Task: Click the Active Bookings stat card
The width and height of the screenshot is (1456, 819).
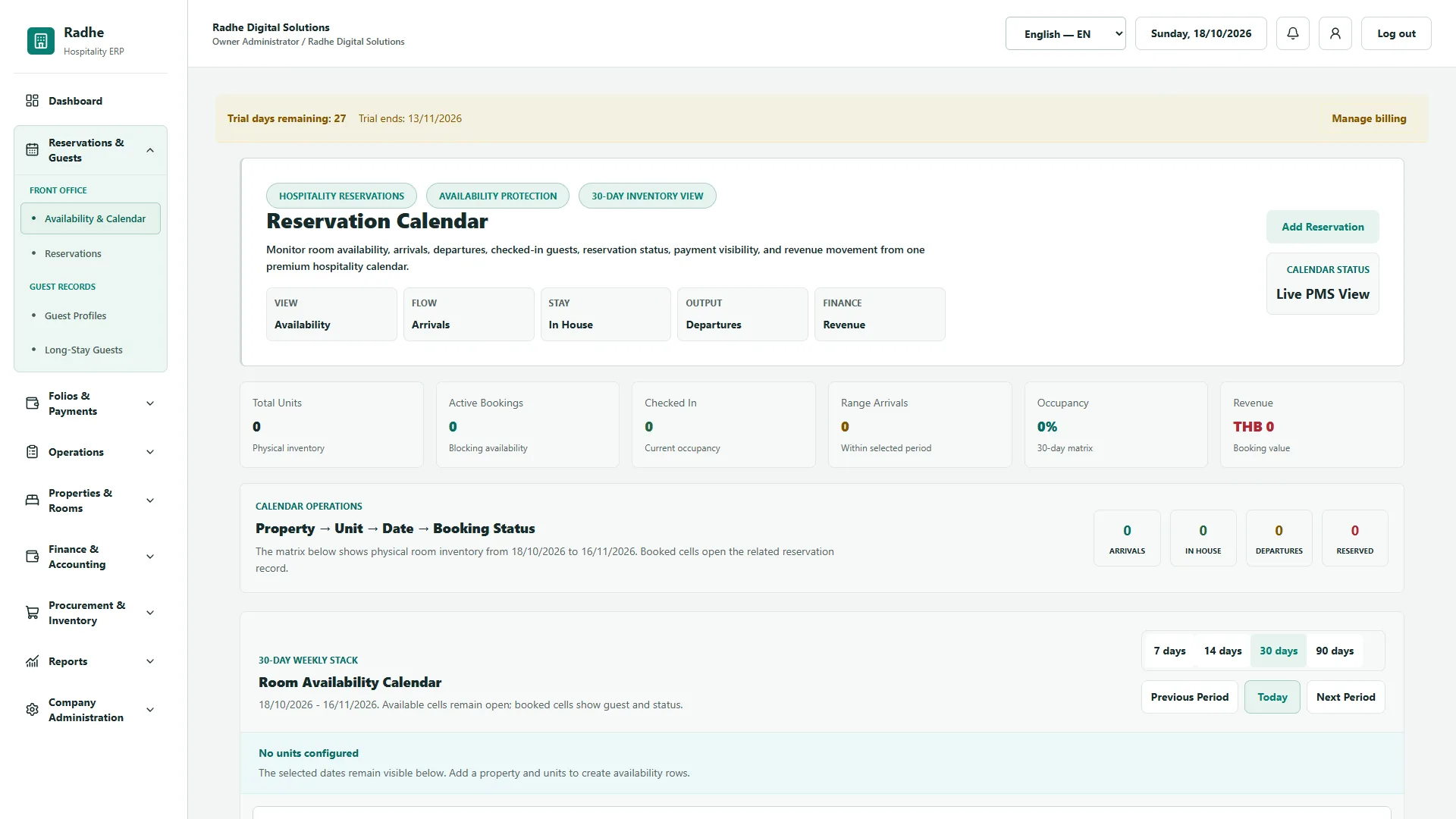Action: coord(528,425)
